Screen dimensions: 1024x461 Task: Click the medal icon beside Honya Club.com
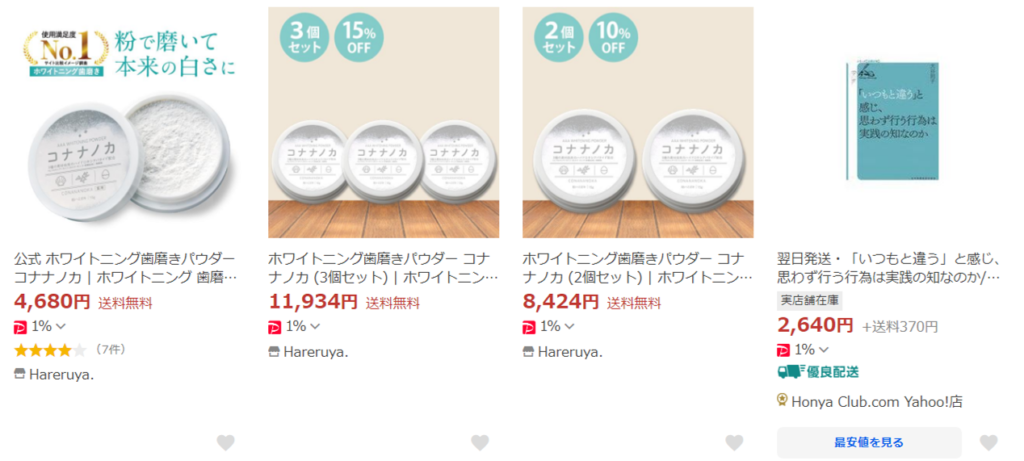pos(783,400)
